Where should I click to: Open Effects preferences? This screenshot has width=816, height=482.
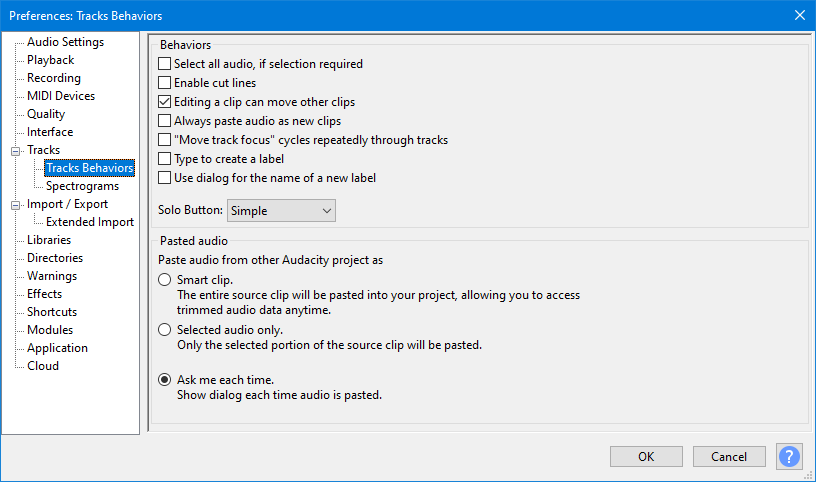44,294
